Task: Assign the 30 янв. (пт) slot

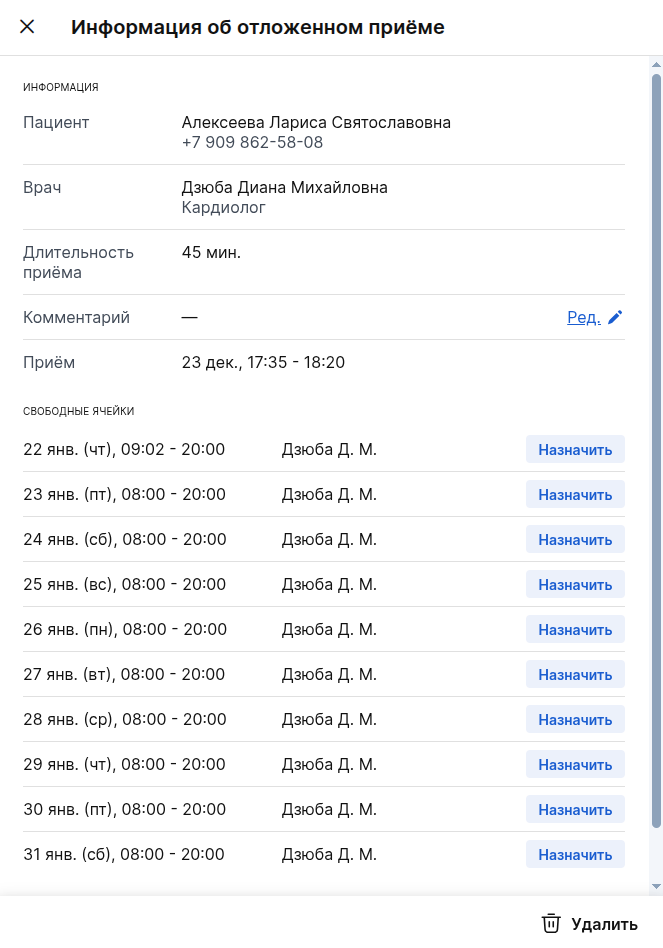Action: pos(575,810)
